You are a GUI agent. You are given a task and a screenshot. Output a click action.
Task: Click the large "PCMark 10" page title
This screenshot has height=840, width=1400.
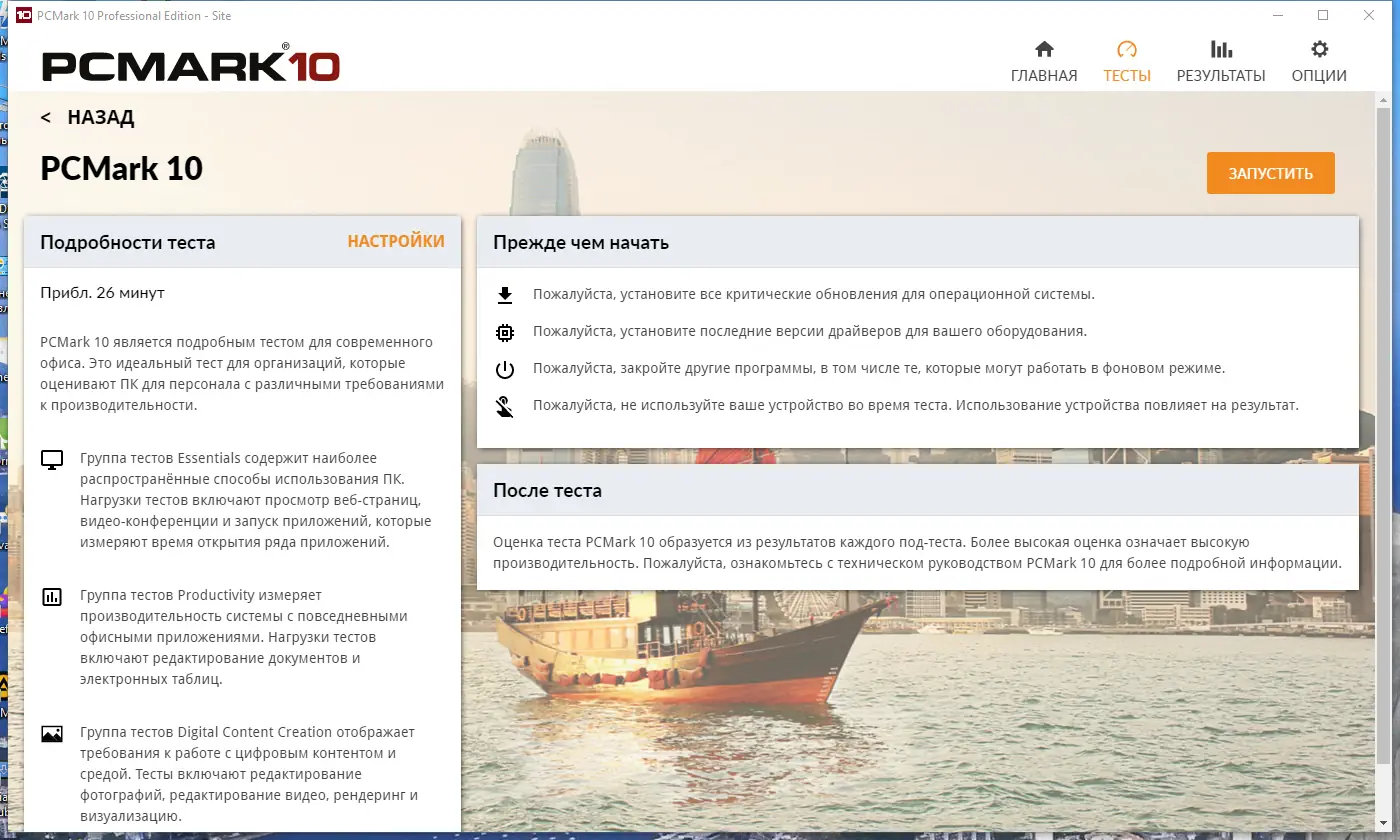[x=121, y=168]
